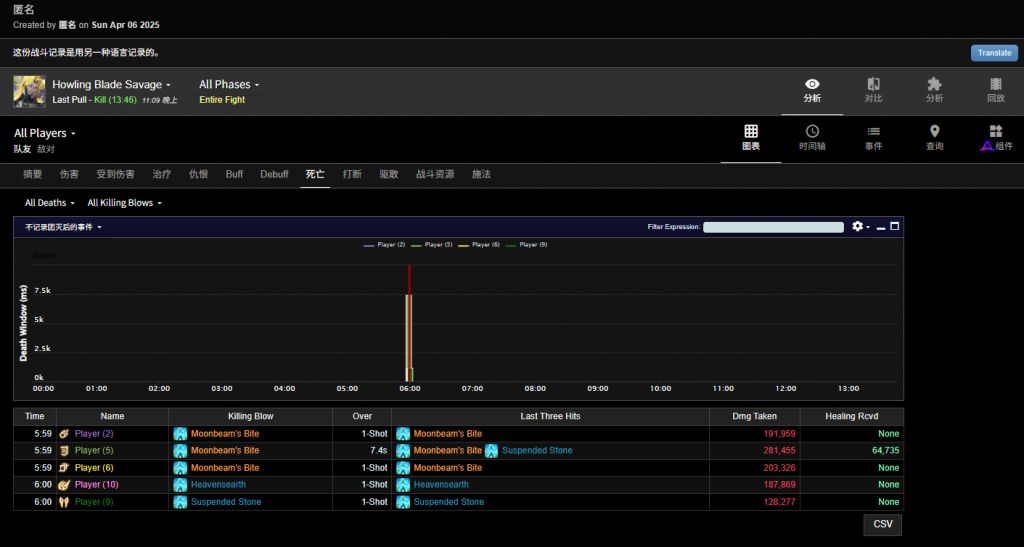
Task: Open the All Phases dropdown
Action: pos(229,85)
